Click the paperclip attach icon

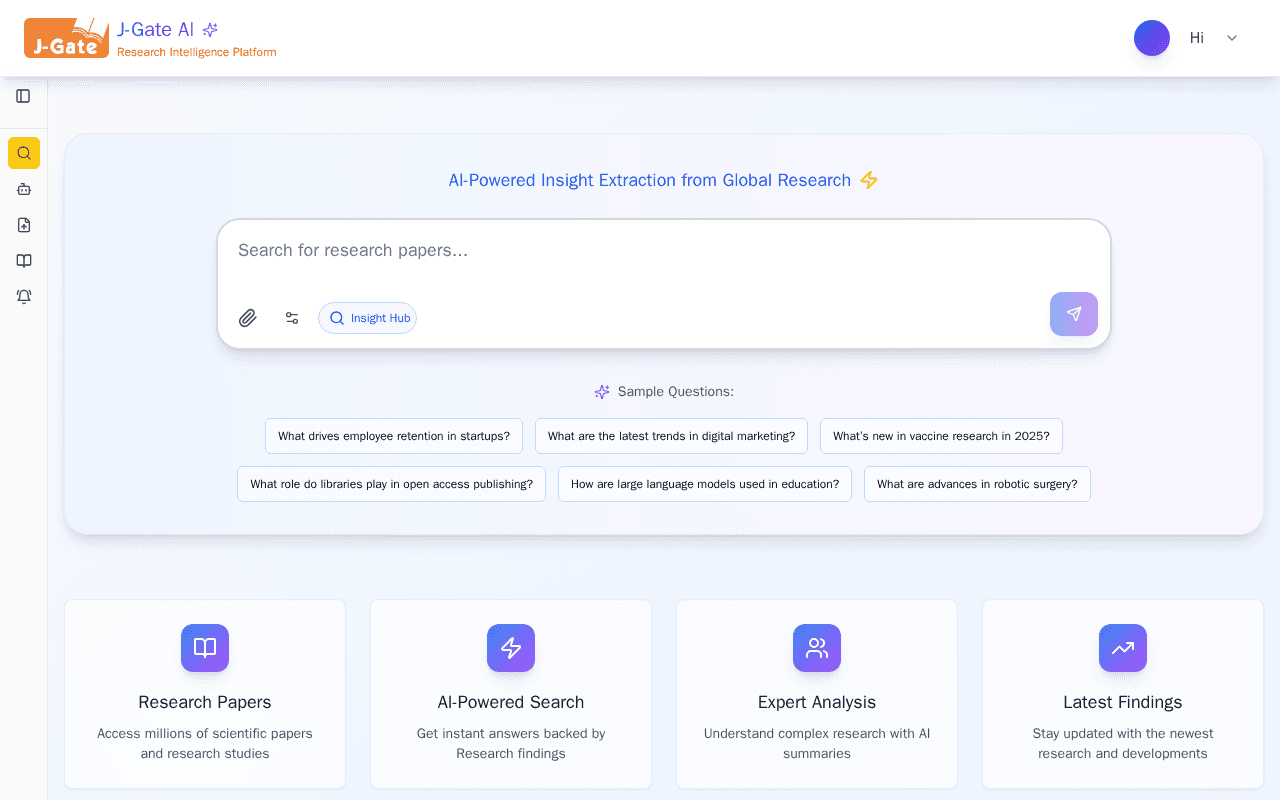[x=248, y=318]
